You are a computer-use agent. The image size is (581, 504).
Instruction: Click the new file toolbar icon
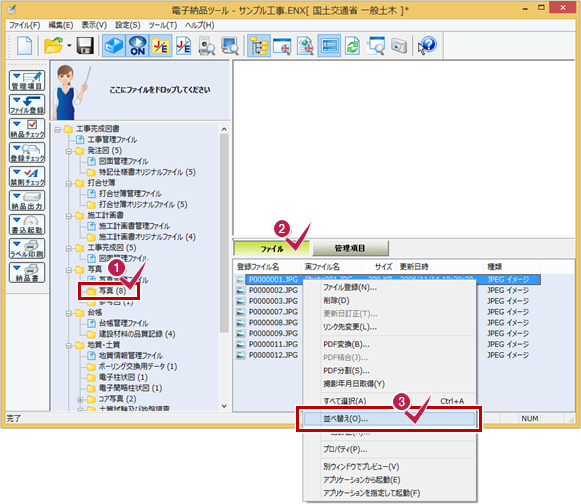coord(24,46)
